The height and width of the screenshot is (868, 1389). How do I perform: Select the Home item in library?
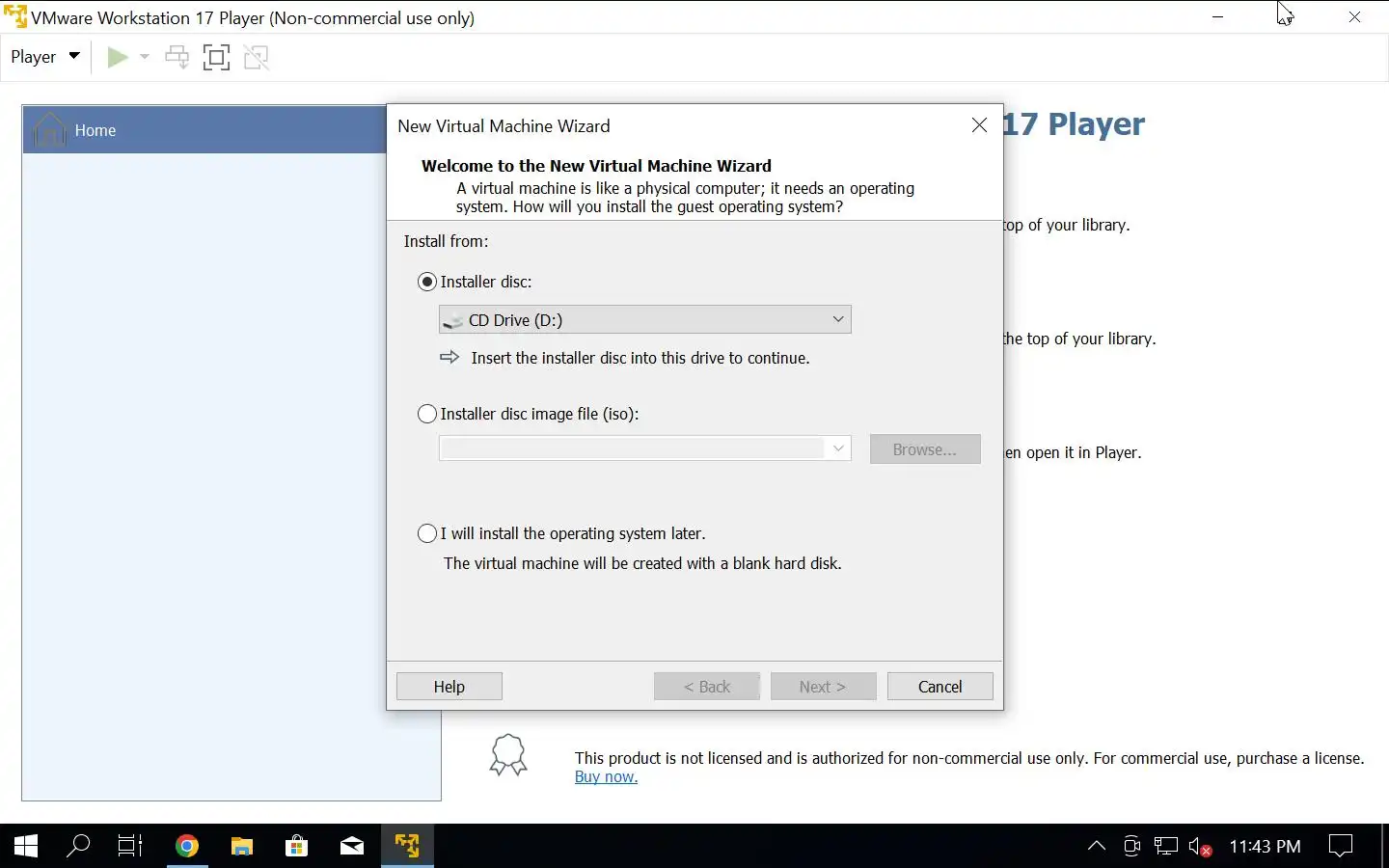pos(204,130)
